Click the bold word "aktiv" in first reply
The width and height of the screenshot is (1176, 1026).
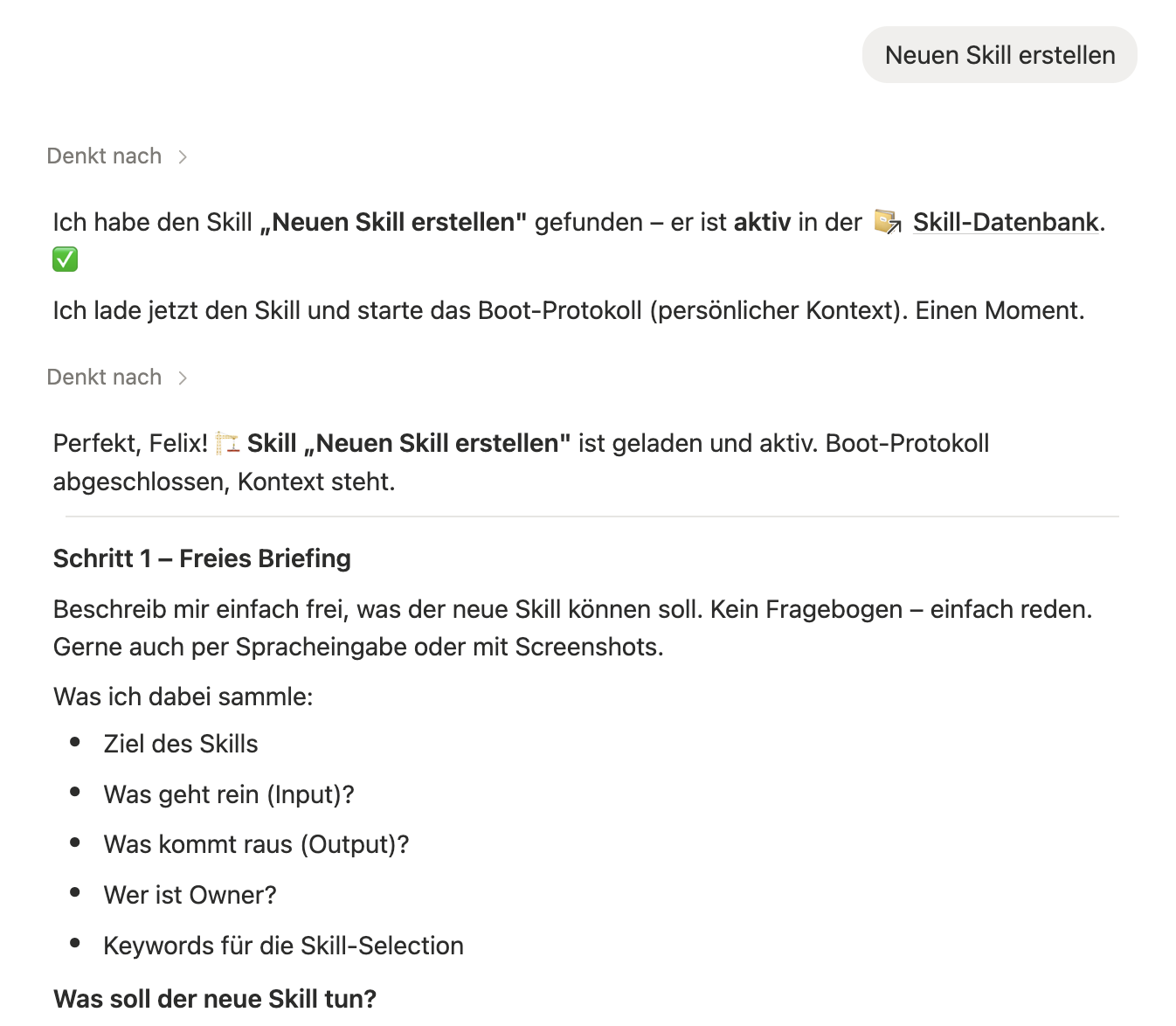tap(762, 222)
